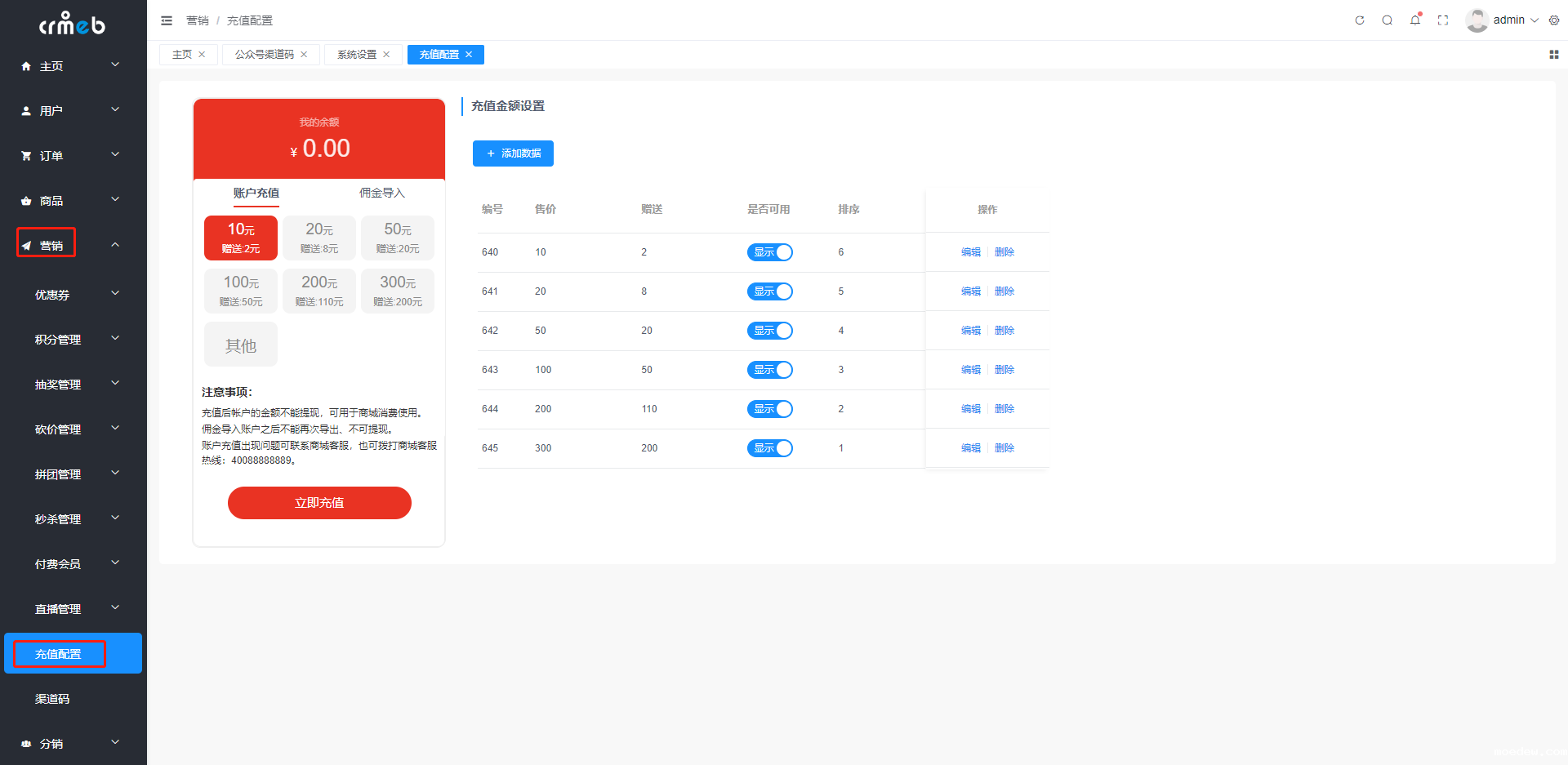Collapse sidebar with hamburger menu icon

click(167, 20)
